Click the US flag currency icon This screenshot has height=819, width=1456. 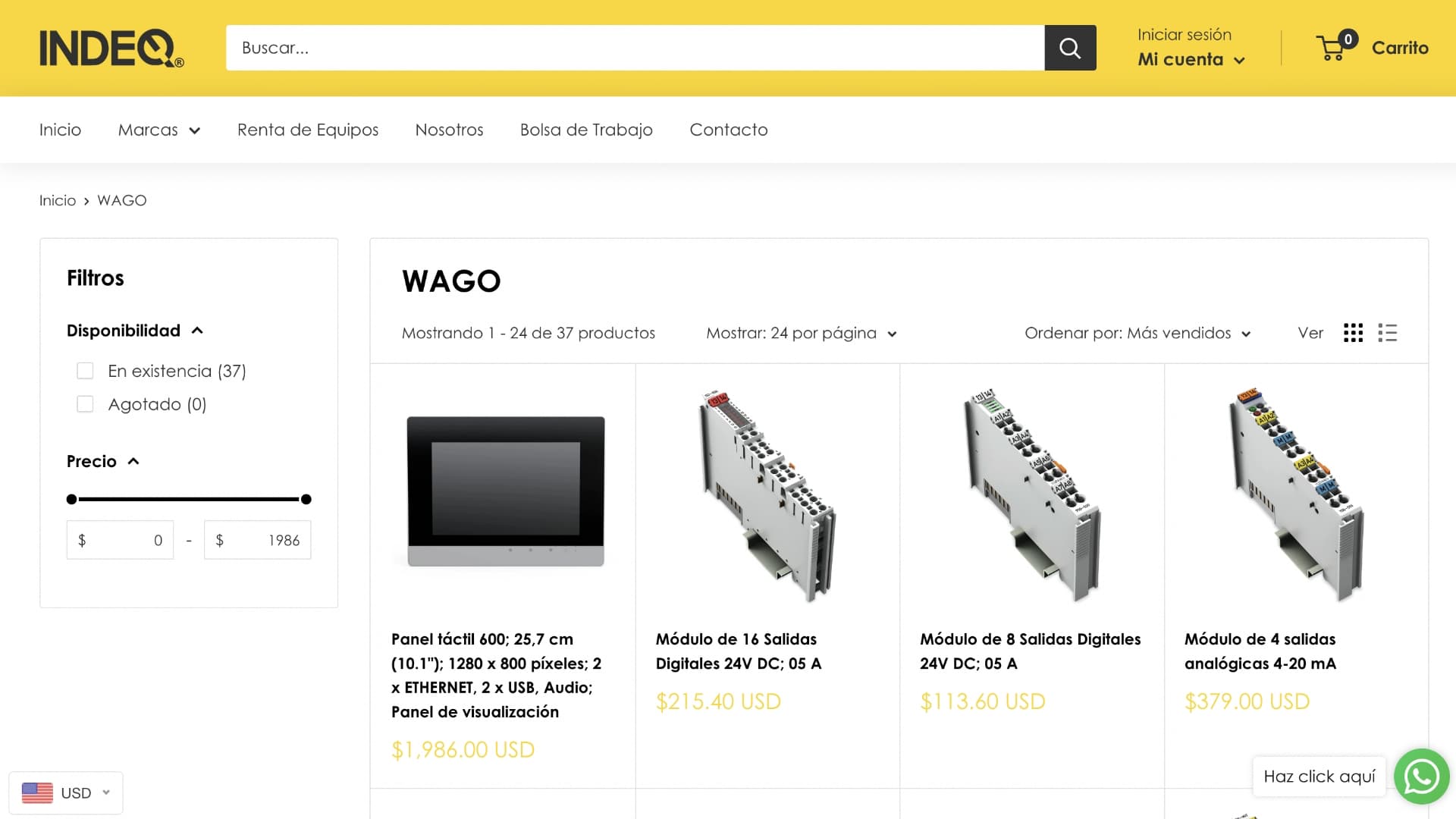tap(37, 792)
